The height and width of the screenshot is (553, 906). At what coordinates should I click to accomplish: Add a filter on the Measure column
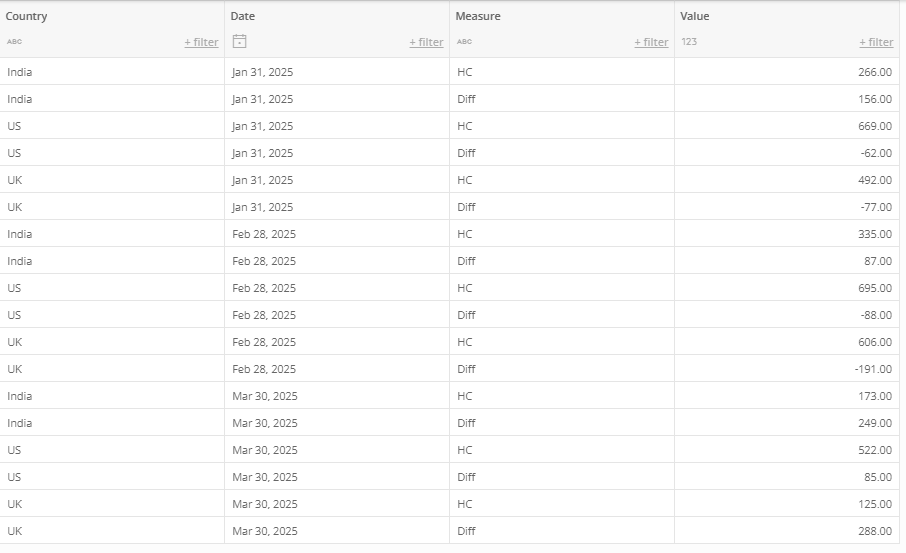(651, 42)
